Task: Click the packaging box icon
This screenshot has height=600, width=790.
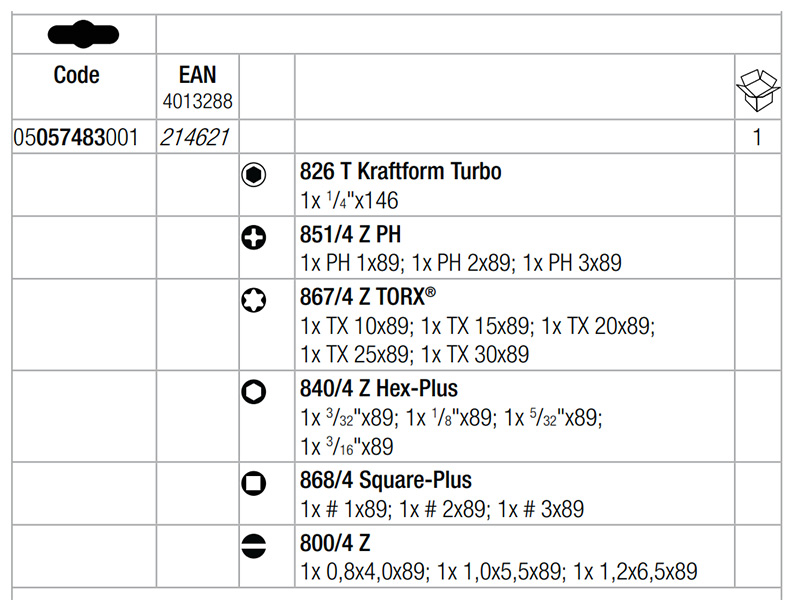Action: [756, 91]
